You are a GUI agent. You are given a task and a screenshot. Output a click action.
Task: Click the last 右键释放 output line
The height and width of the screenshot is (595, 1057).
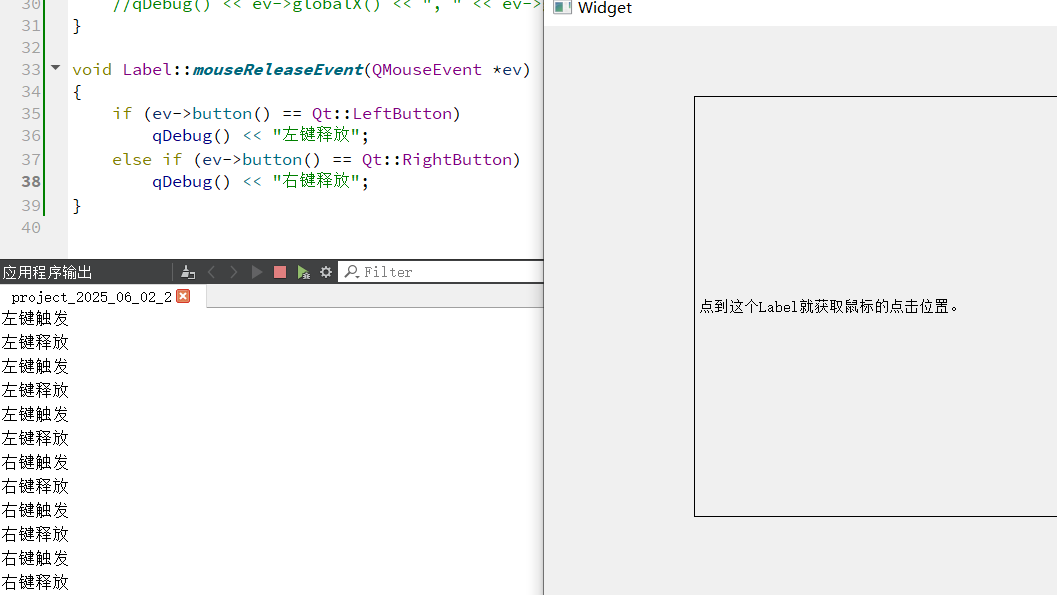35,582
